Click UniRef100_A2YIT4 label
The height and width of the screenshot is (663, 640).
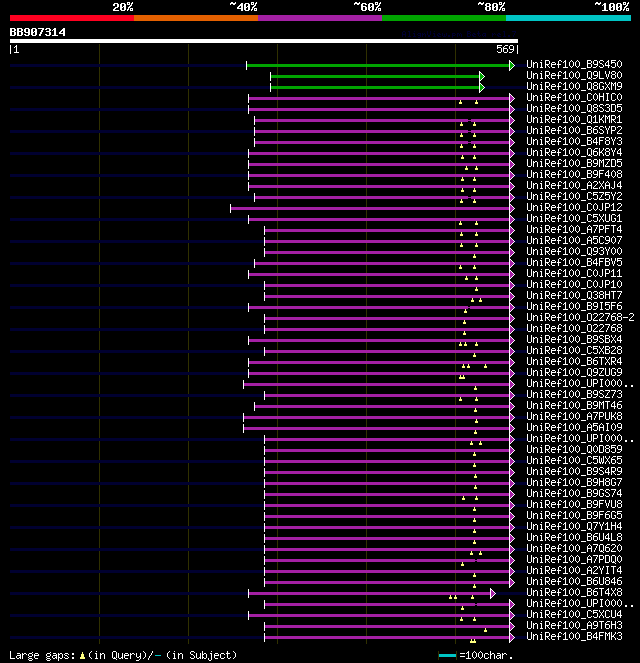click(x=574, y=570)
